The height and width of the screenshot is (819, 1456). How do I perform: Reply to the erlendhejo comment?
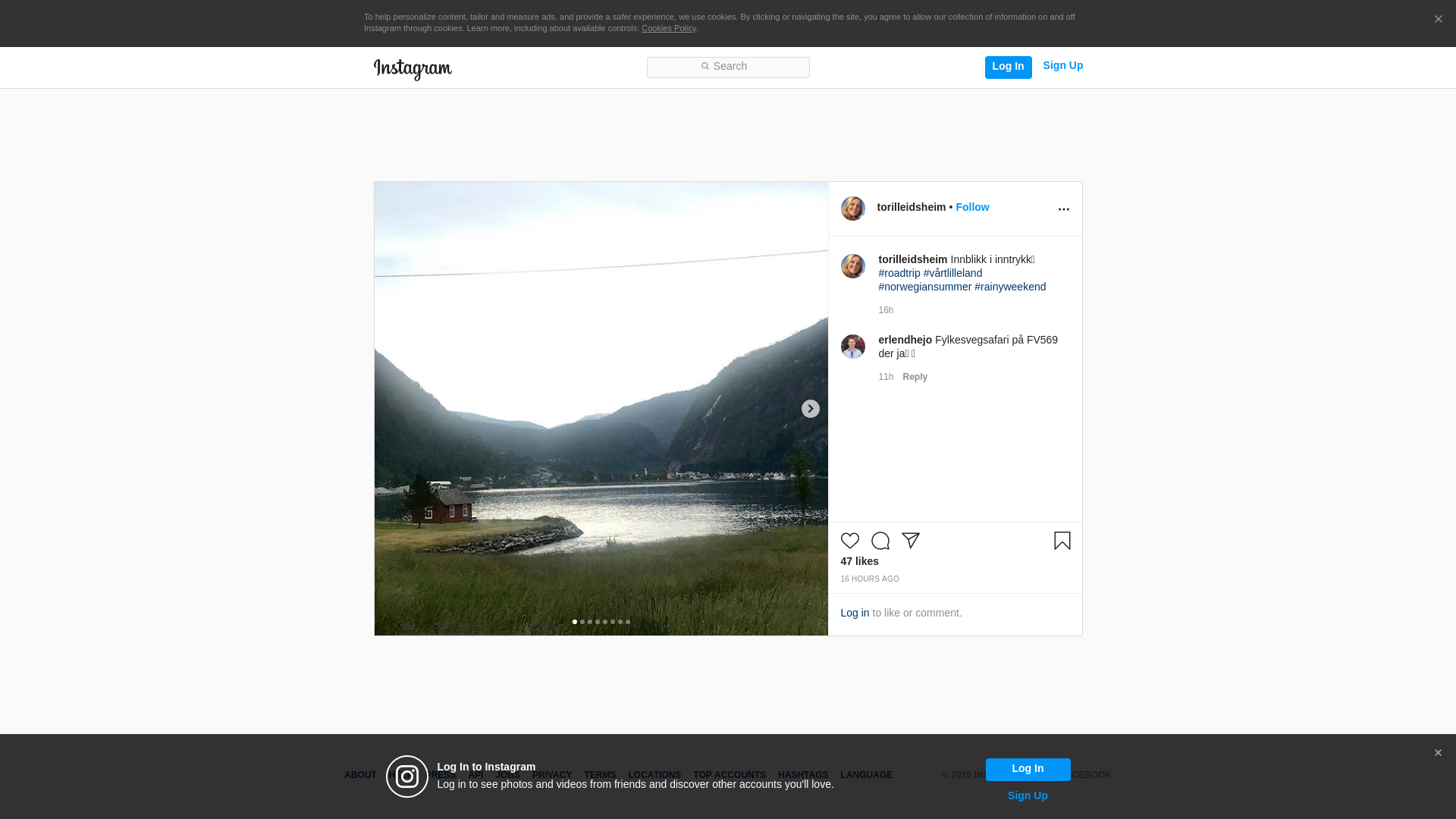[x=915, y=377]
